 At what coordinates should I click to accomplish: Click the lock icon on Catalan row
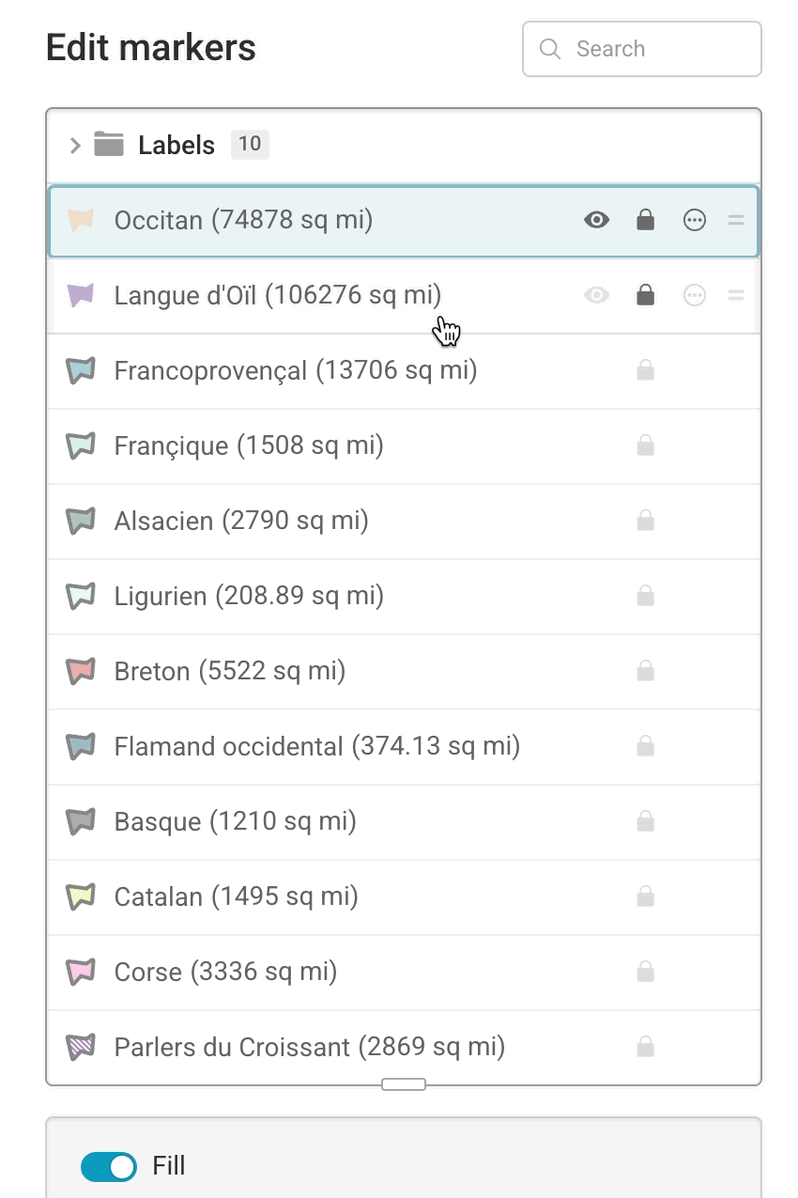(645, 896)
